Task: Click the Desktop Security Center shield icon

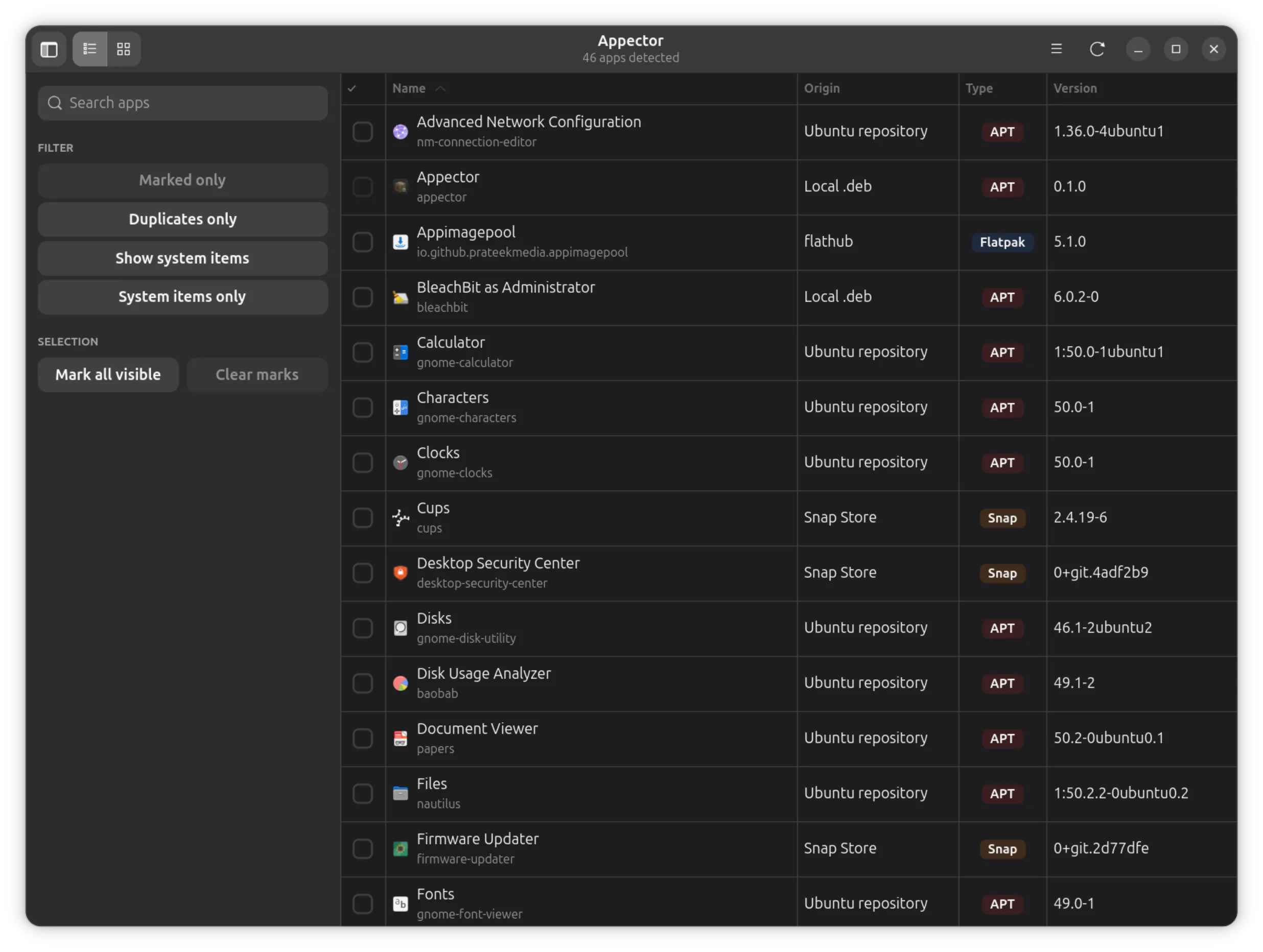Action: pyautogui.click(x=401, y=573)
